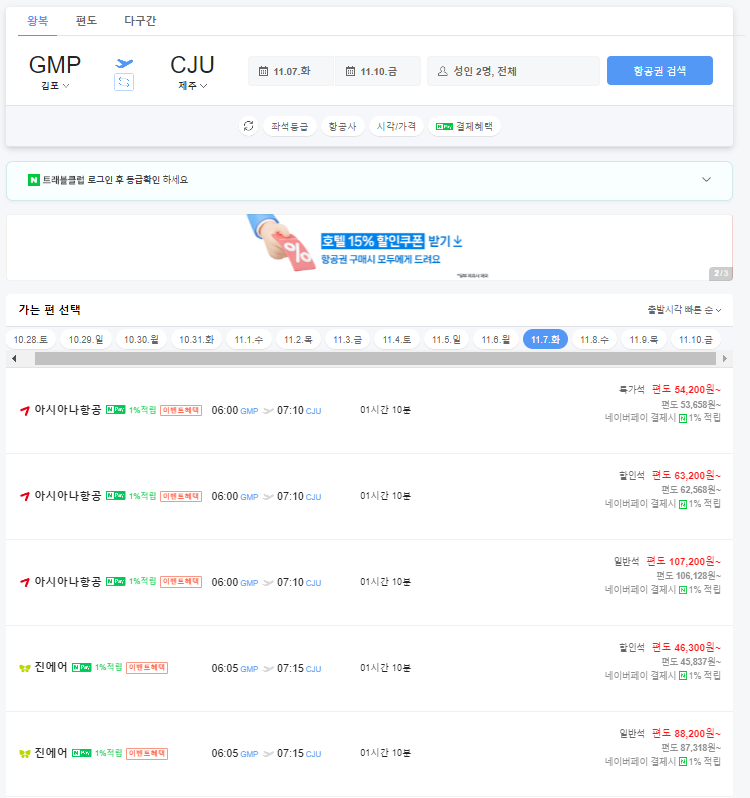Select date 11.5.일
Image resolution: width=750 pixels, height=798 pixels.
click(x=446, y=339)
